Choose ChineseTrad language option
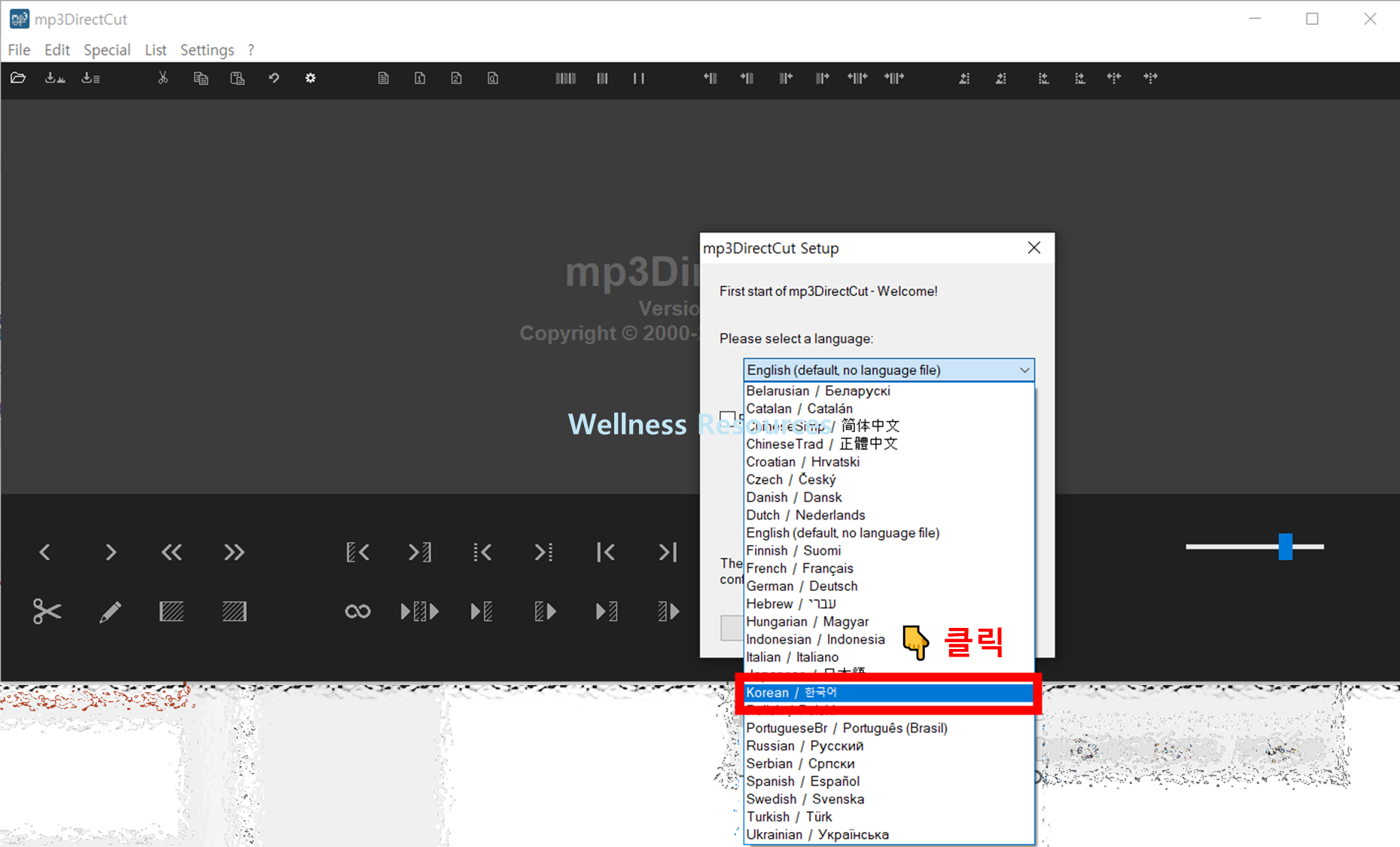 point(888,444)
